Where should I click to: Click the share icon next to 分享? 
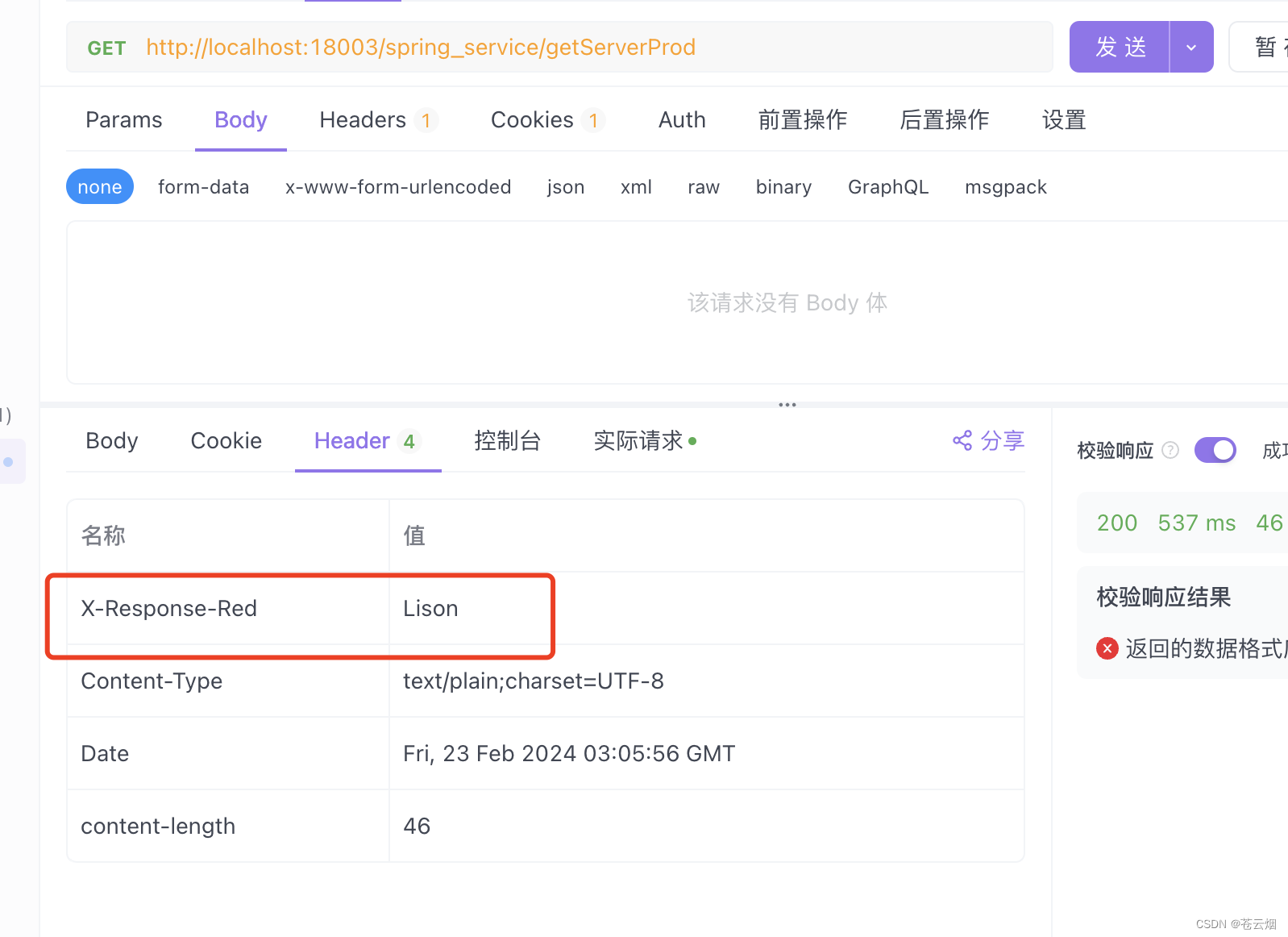click(962, 440)
